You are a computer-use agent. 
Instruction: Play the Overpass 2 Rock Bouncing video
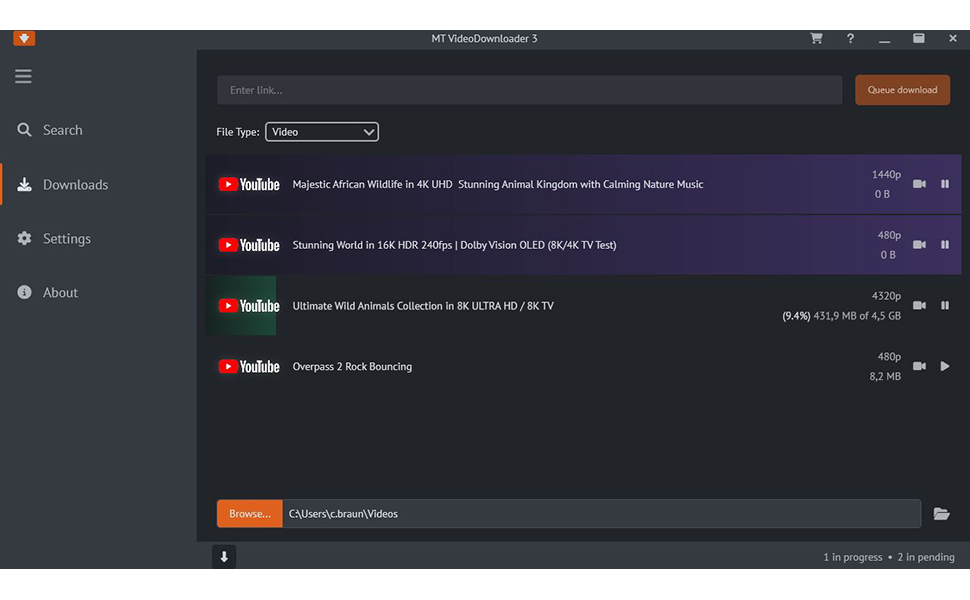coord(945,366)
